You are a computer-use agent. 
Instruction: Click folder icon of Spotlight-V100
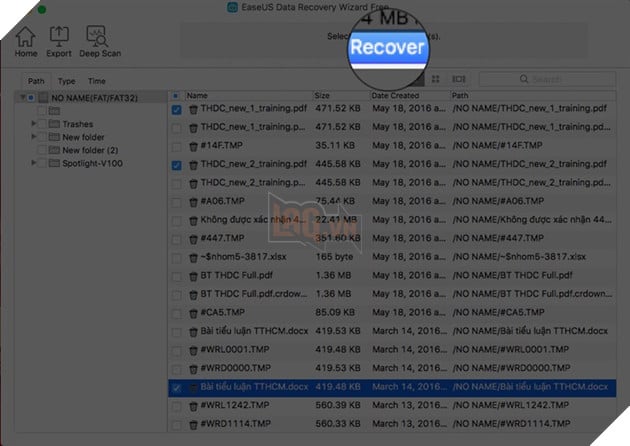pos(54,163)
